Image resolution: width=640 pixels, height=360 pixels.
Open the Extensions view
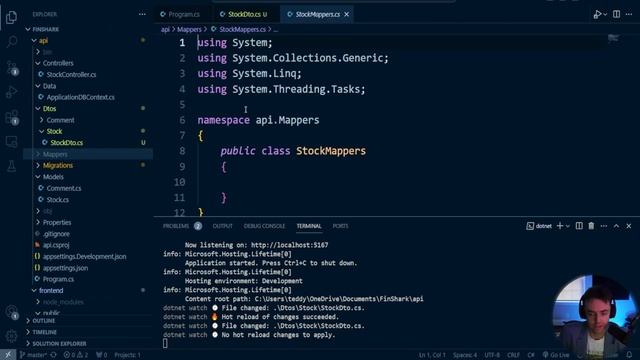click(x=11, y=118)
